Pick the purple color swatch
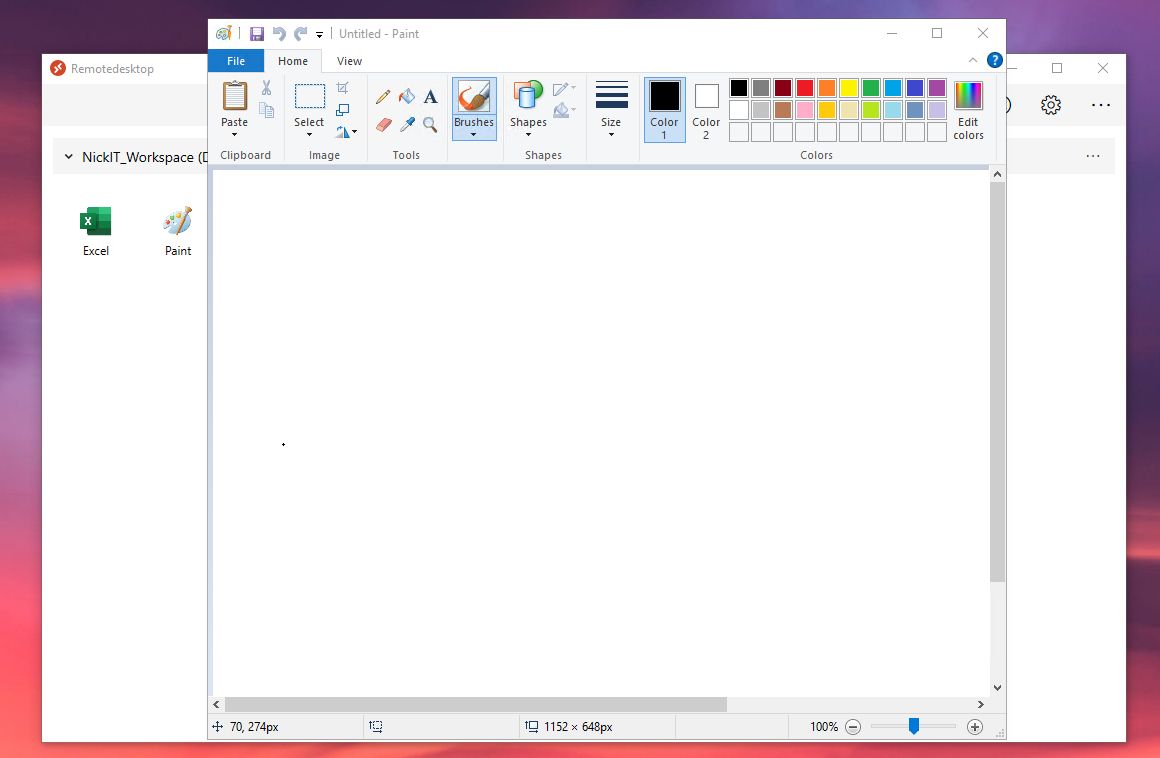1160x758 pixels. tap(937, 88)
